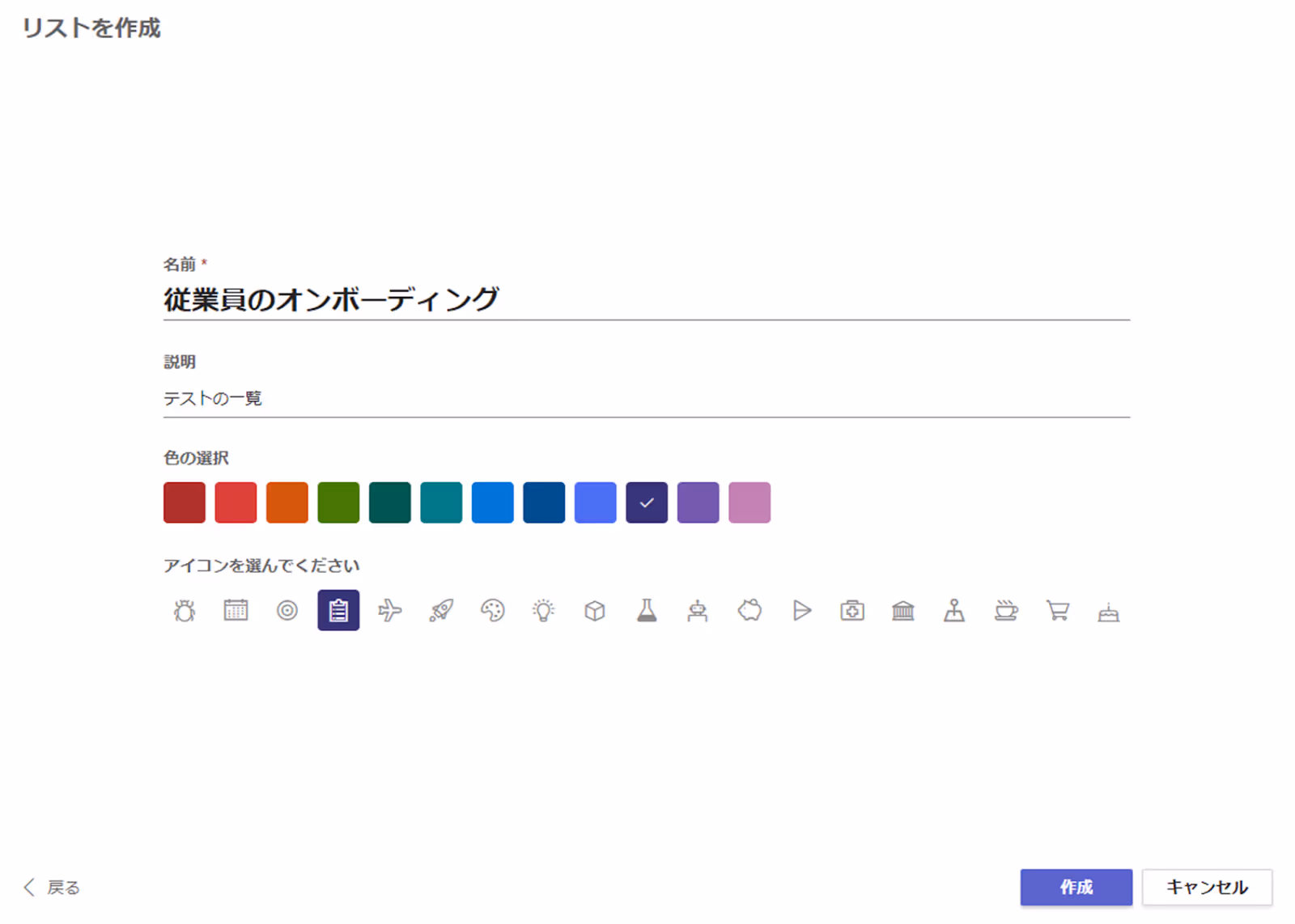Image resolution: width=1295 pixels, height=924 pixels.
Task: Click the 作成 create button
Action: click(x=1076, y=888)
